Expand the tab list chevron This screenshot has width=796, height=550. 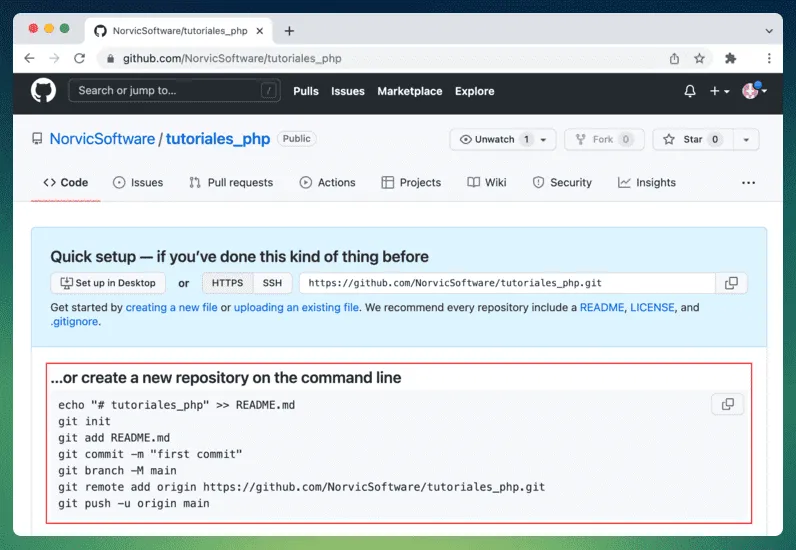coord(769,31)
